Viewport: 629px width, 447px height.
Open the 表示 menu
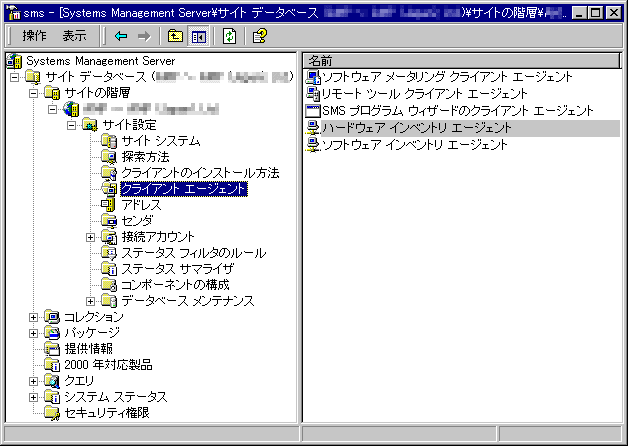[x=74, y=36]
